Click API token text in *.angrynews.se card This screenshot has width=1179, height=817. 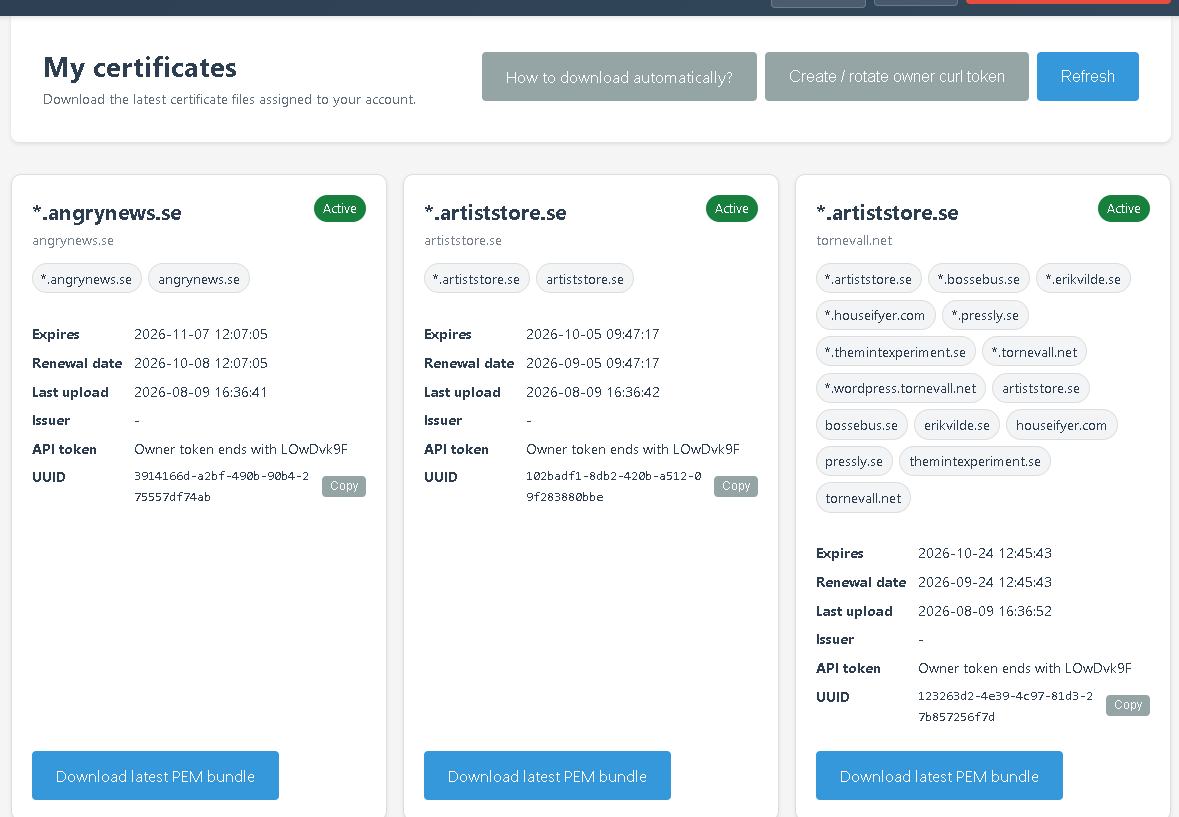[241, 449]
